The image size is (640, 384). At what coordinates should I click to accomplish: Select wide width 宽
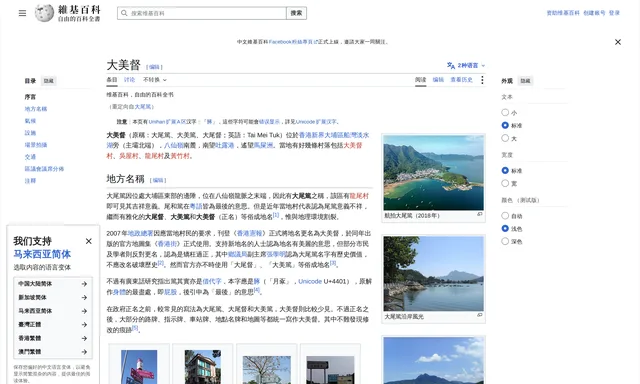505,183
